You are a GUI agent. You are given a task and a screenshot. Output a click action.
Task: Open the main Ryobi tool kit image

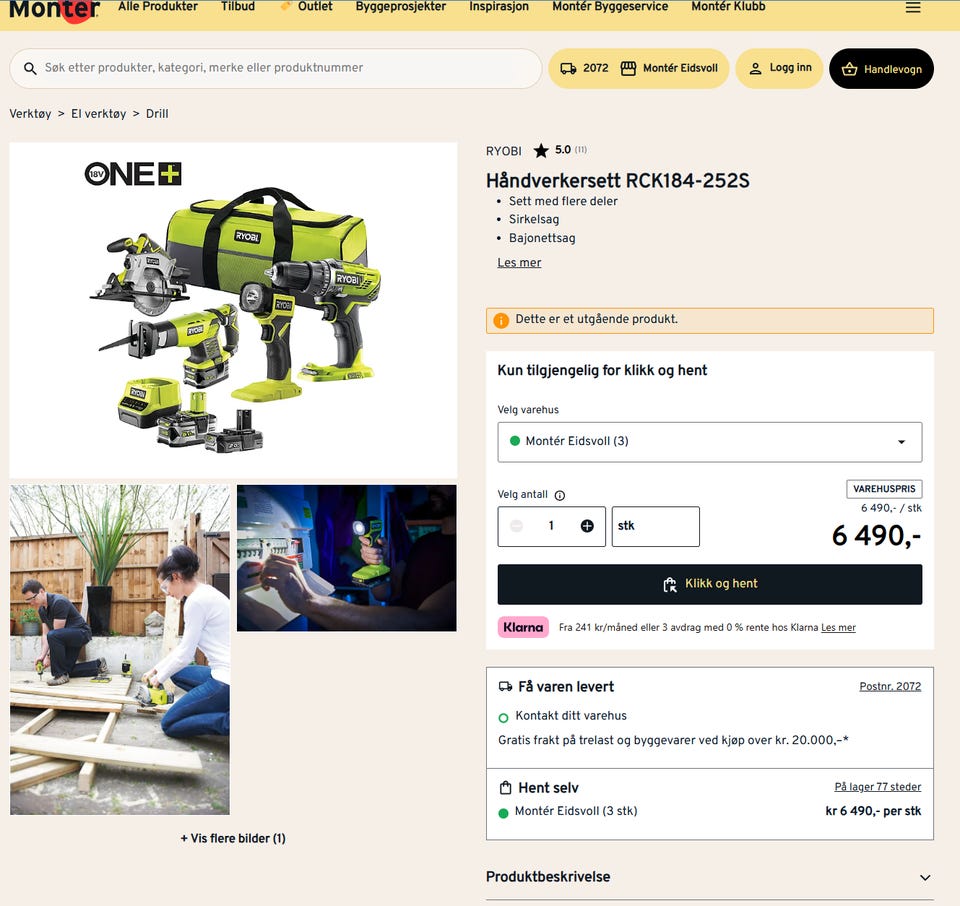pyautogui.click(x=233, y=310)
